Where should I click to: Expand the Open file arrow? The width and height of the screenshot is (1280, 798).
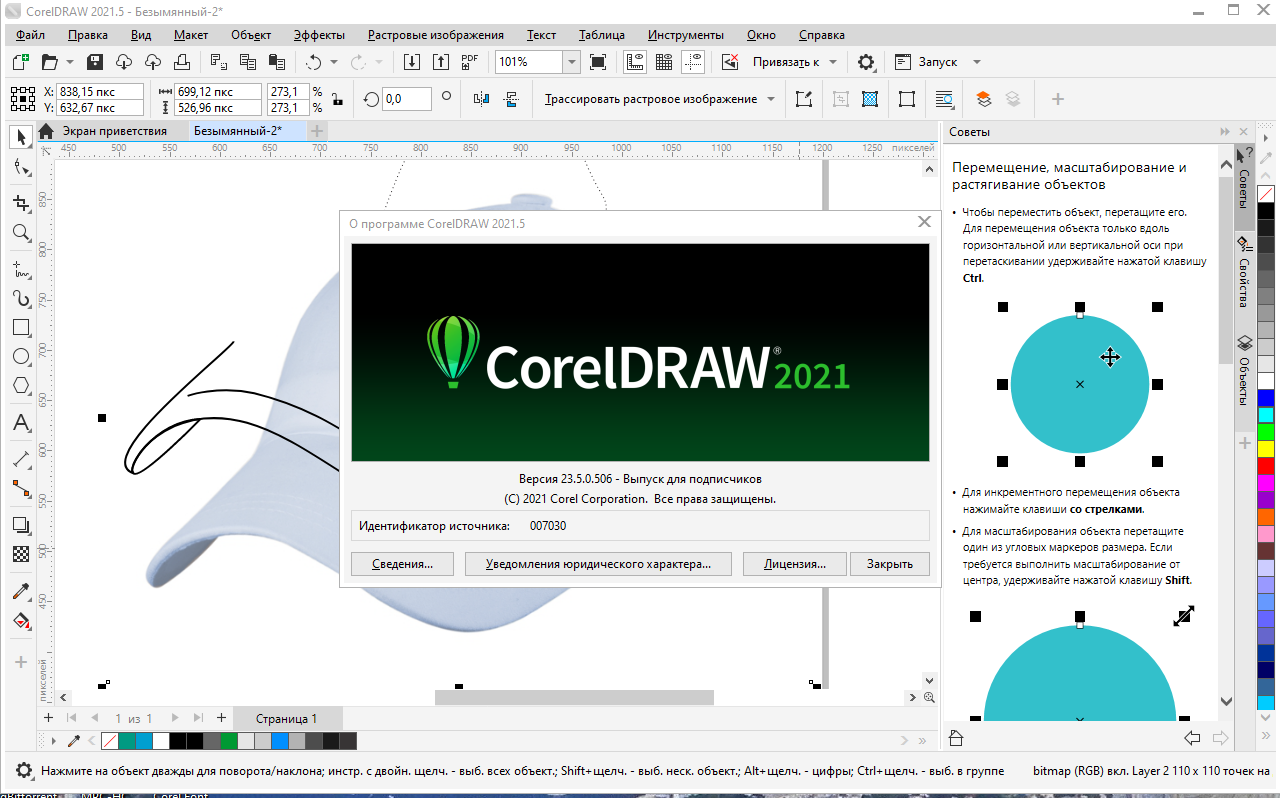pyautogui.click(x=71, y=62)
